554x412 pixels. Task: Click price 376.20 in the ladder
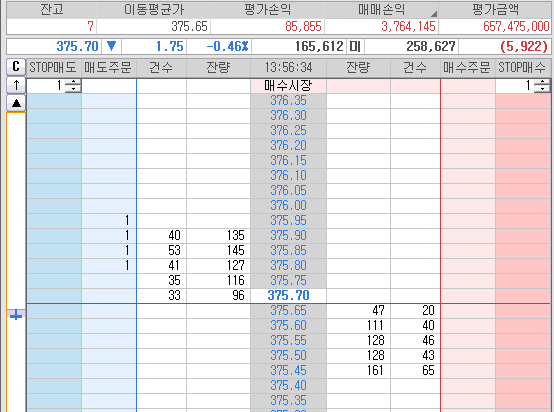point(288,146)
